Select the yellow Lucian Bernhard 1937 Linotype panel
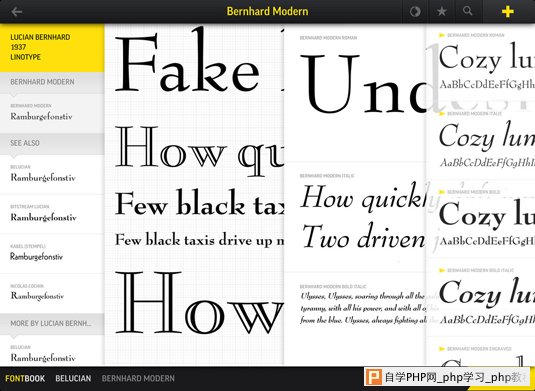 (x=52, y=48)
